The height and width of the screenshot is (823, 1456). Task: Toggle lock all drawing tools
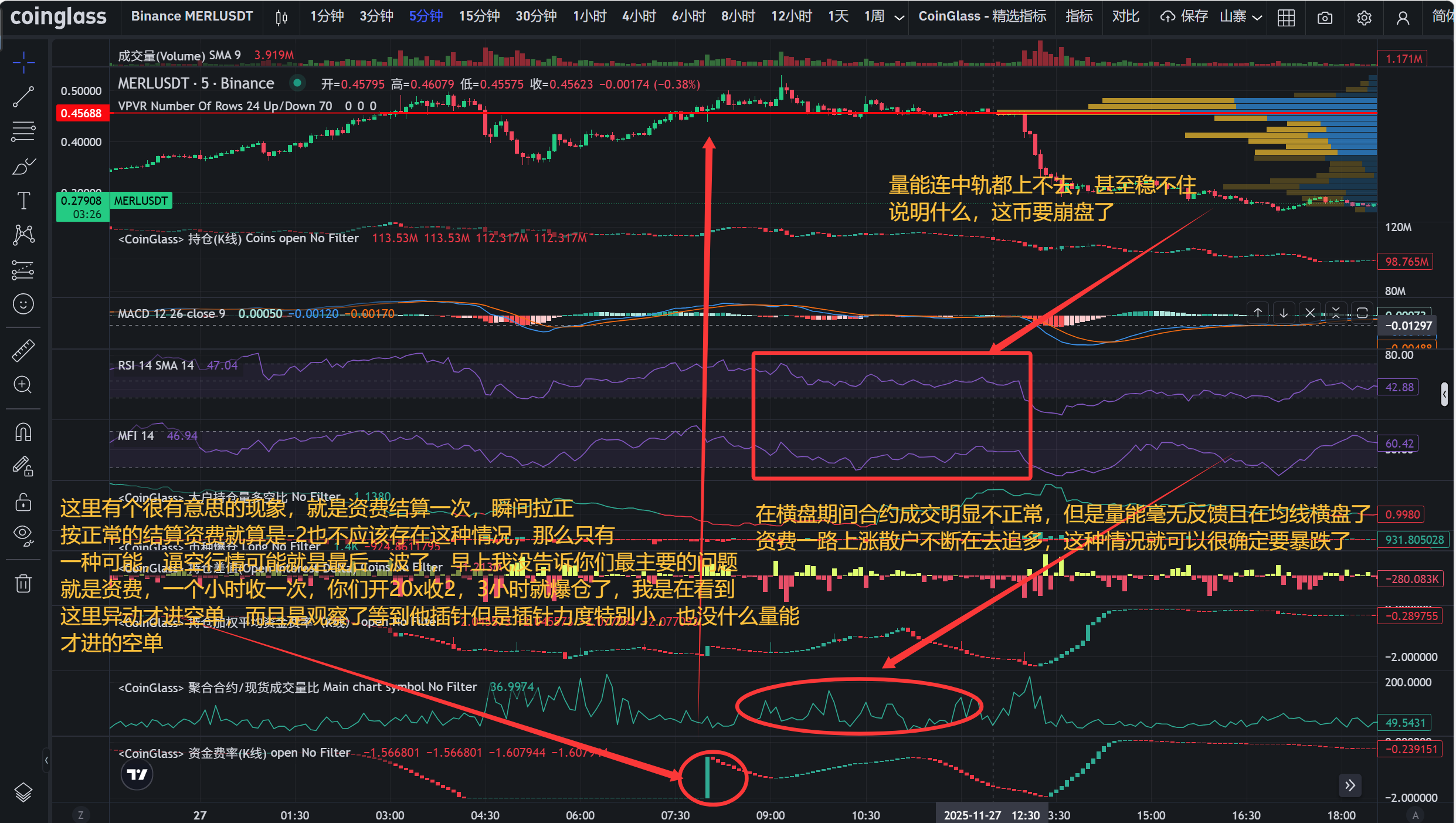point(23,502)
